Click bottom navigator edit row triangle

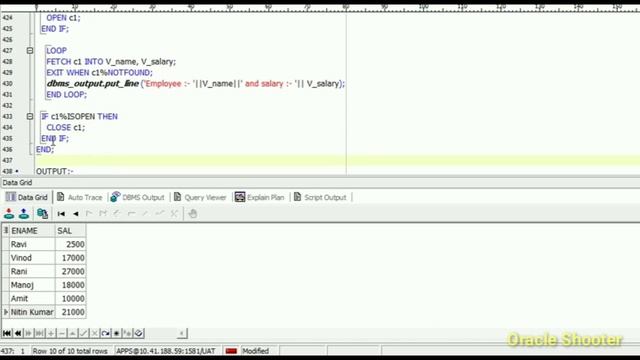tap(73, 333)
